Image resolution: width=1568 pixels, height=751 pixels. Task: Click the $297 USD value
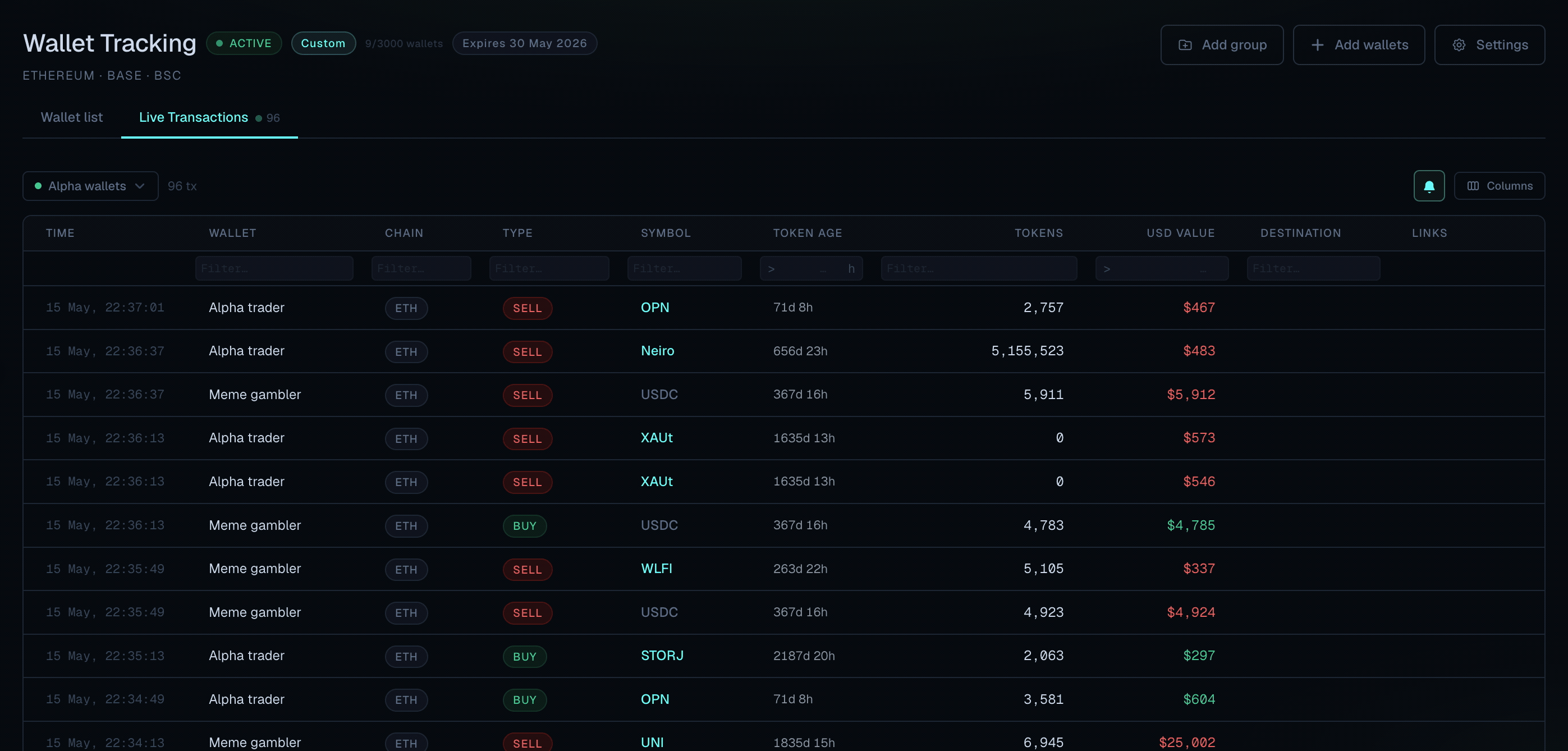[x=1199, y=656]
